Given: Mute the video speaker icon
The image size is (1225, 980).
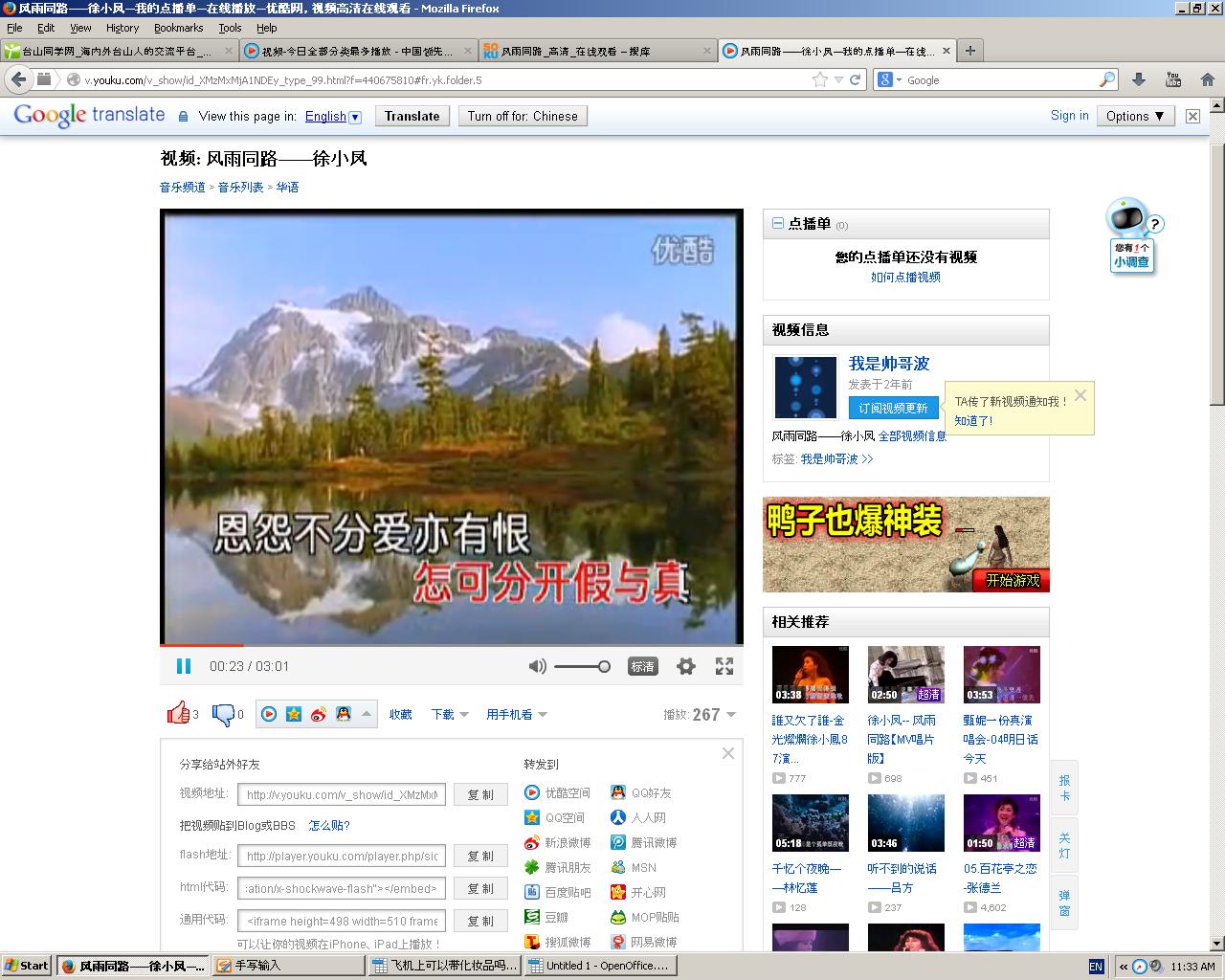Looking at the screenshot, I should [x=537, y=666].
